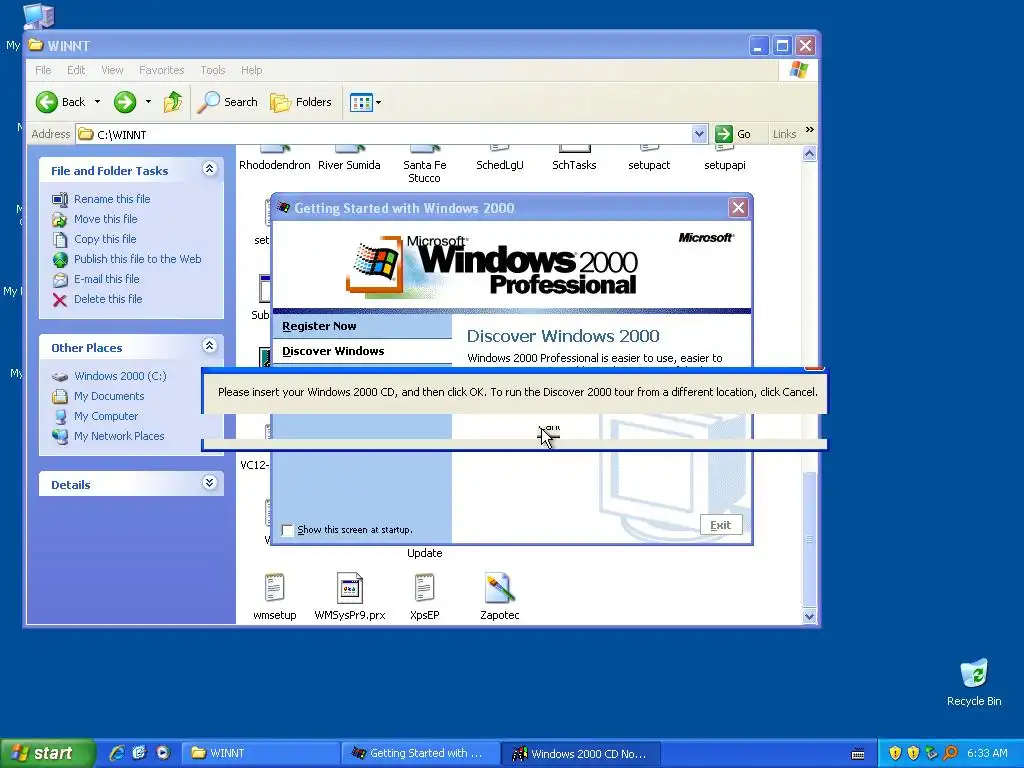
Task: Open My Network Places link
Action: coord(119,436)
